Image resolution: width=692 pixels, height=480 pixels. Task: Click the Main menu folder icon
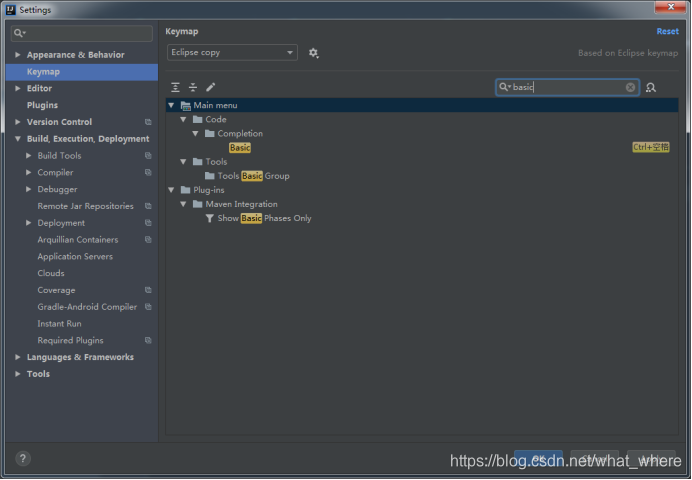(186, 105)
